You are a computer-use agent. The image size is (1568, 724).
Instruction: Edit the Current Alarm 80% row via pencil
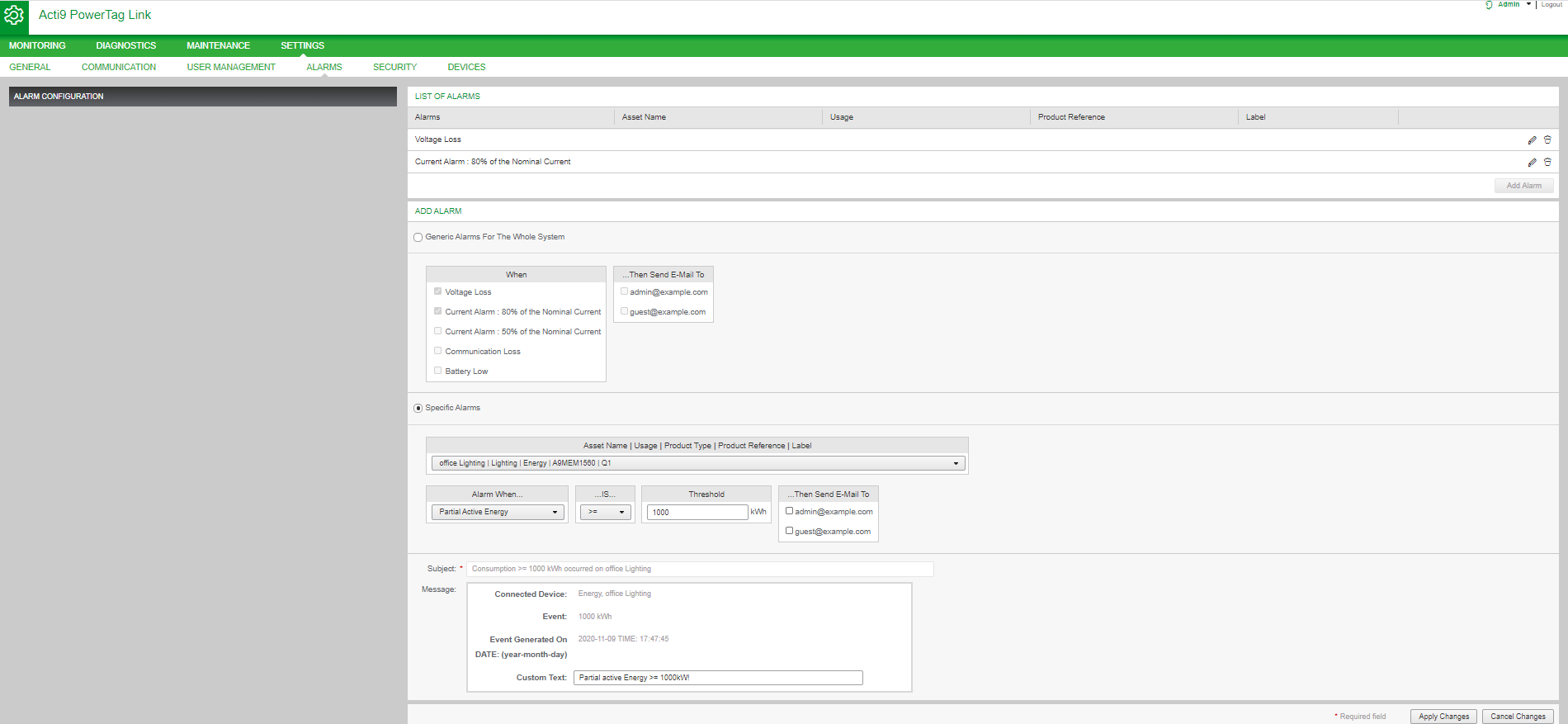click(x=1532, y=163)
